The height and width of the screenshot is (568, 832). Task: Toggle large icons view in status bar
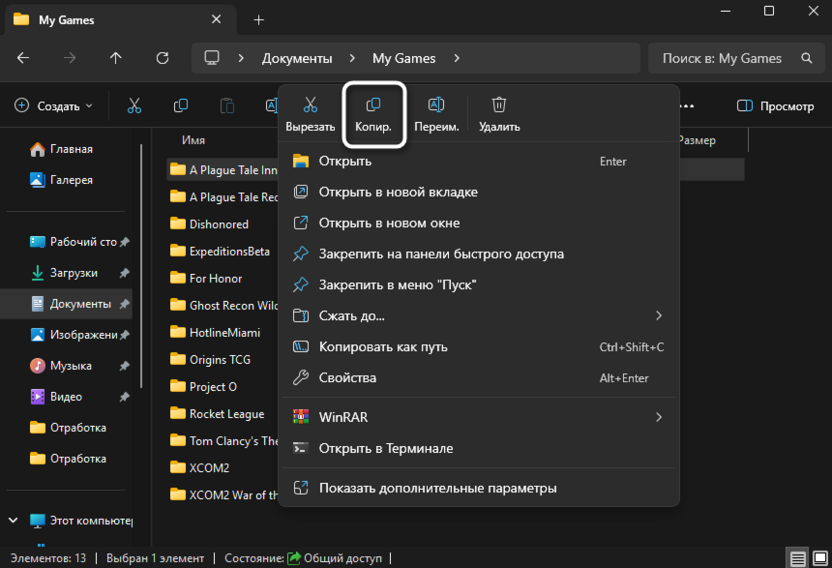click(820, 558)
